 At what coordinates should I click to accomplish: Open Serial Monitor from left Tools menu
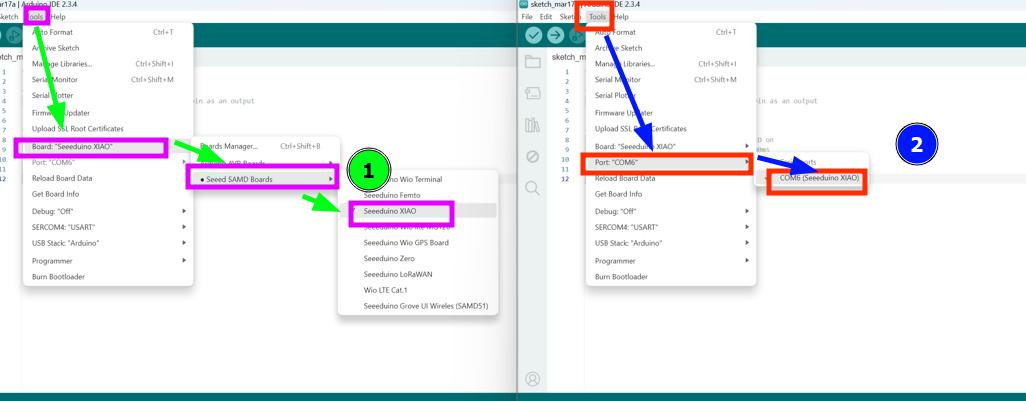108,80
